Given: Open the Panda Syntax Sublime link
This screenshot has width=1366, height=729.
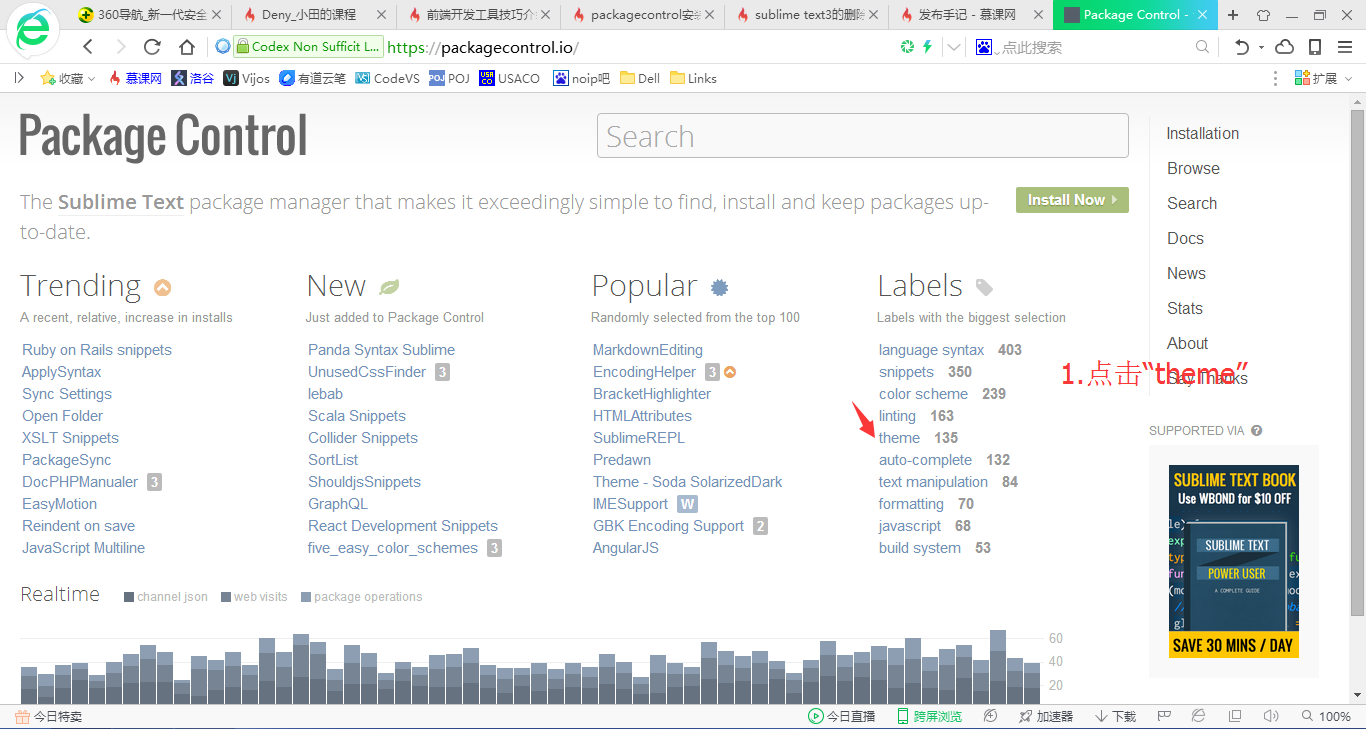Looking at the screenshot, I should coord(381,350).
